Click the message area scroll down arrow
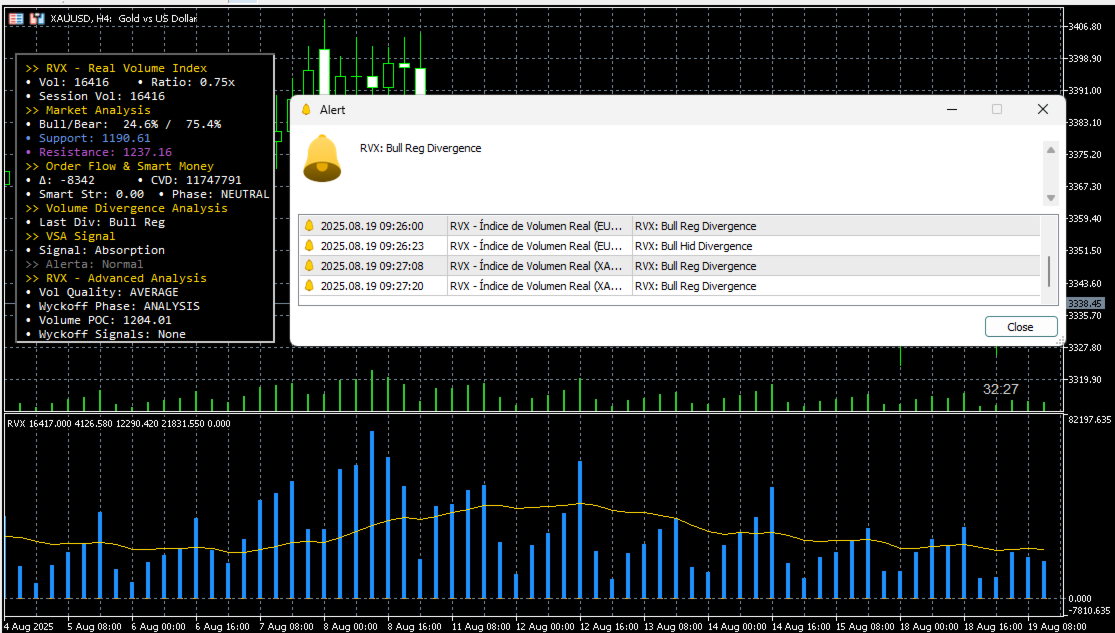The height and width of the screenshot is (633, 1115). 1050,198
